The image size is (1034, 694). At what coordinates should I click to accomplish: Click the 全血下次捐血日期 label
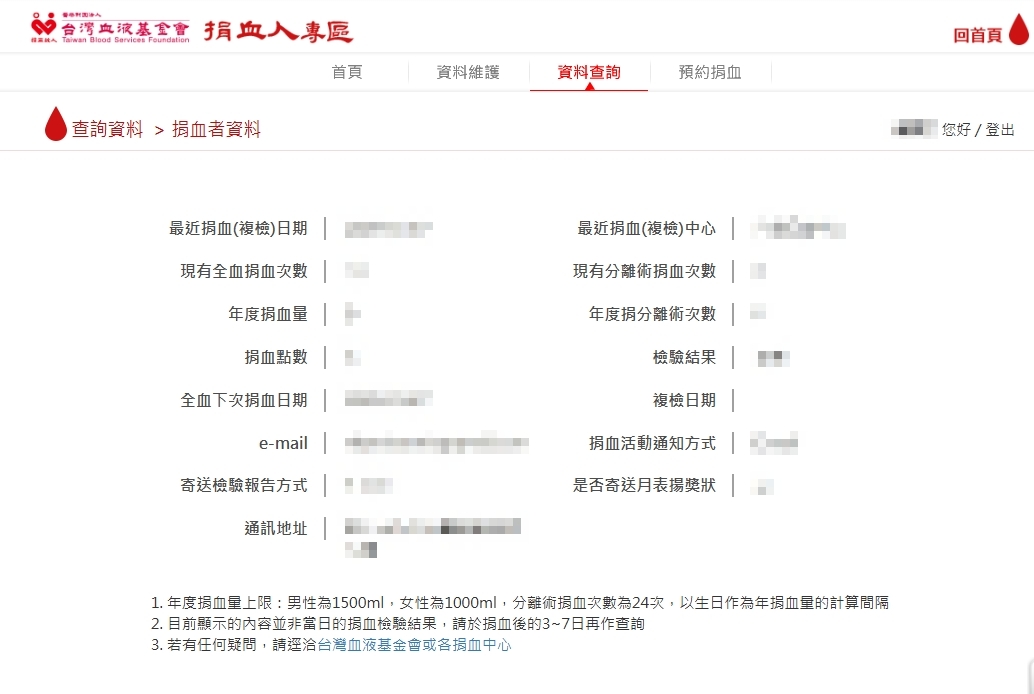244,400
